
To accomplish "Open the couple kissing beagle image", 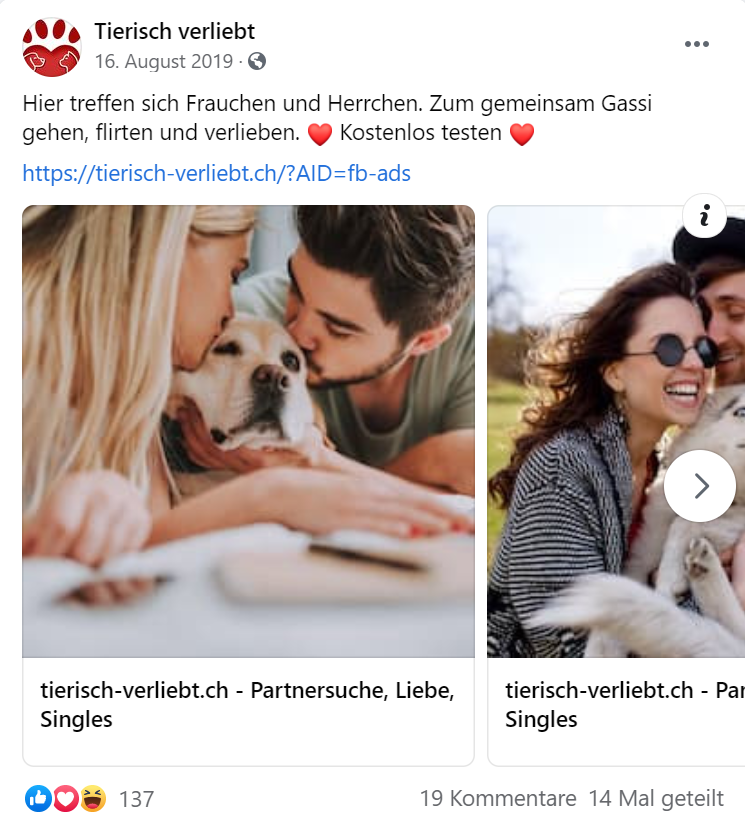I will point(248,431).
